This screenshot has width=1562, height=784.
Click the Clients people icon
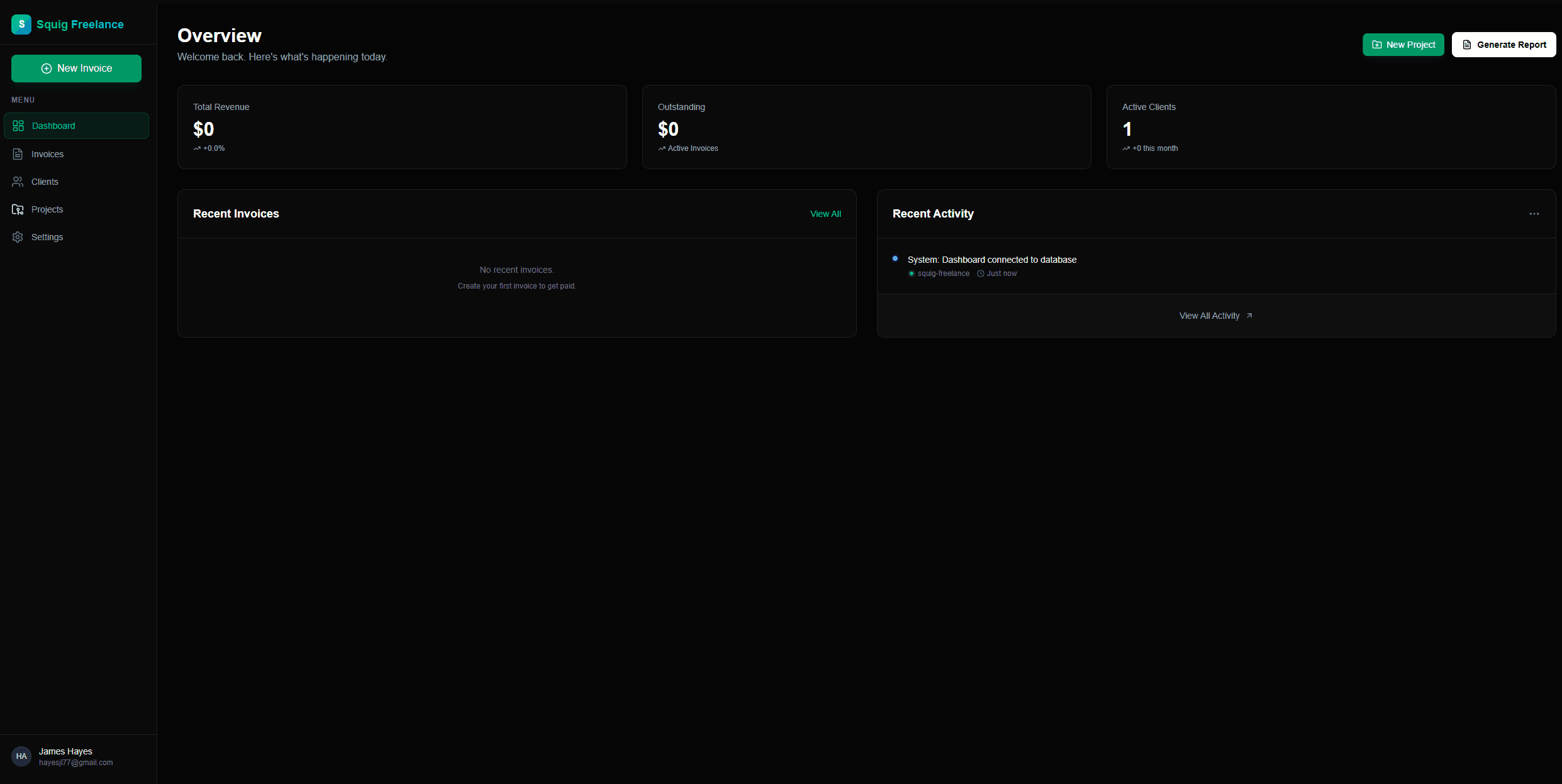[18, 182]
